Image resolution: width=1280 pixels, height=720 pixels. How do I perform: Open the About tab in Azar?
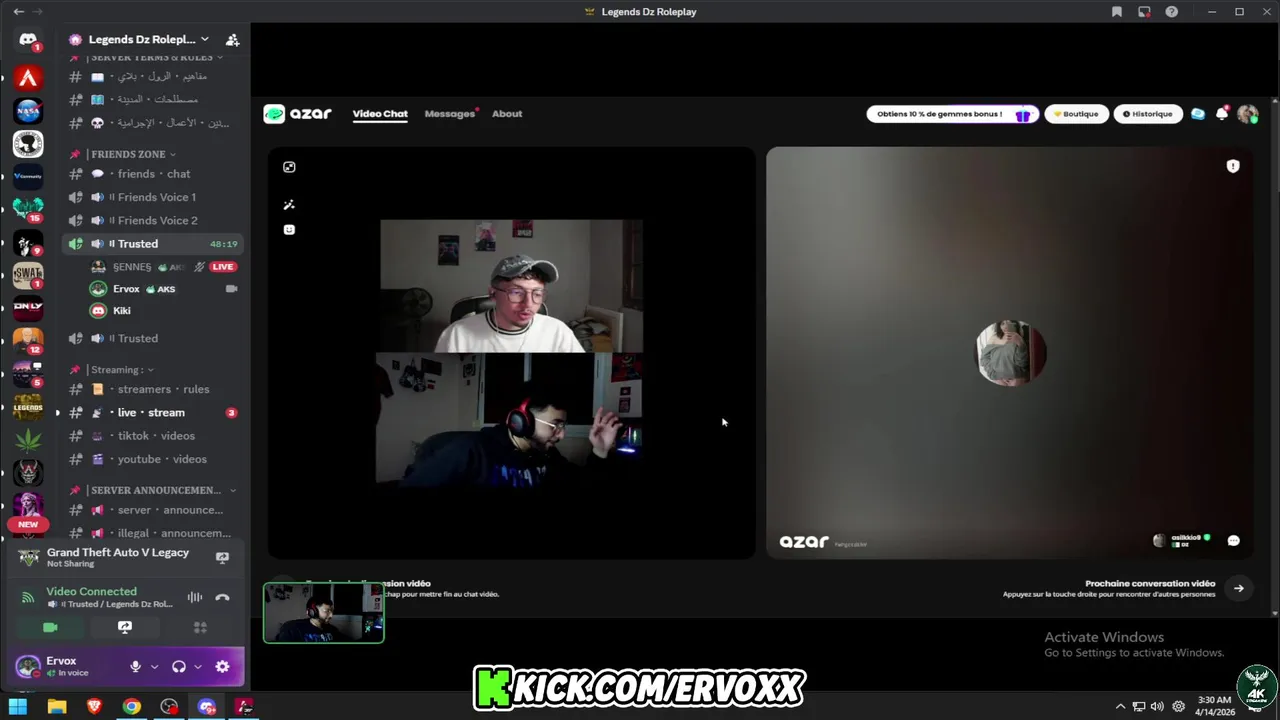(x=507, y=114)
